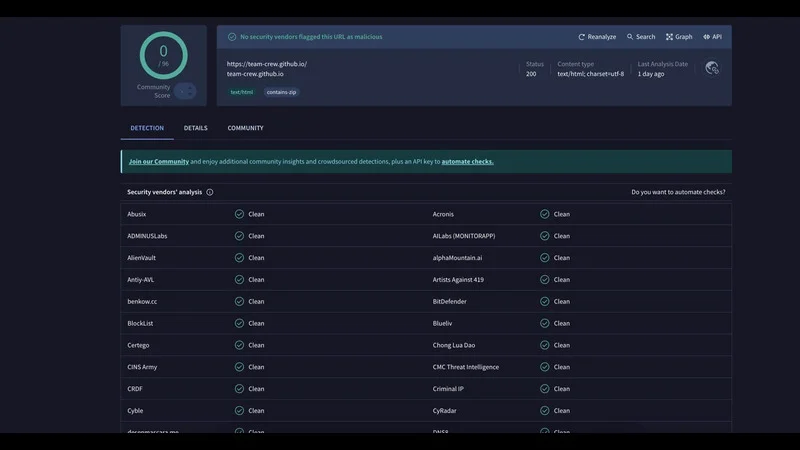Viewport: 800px width, 450px height.
Task: Click the Acronis clean check icon
Action: tap(545, 214)
